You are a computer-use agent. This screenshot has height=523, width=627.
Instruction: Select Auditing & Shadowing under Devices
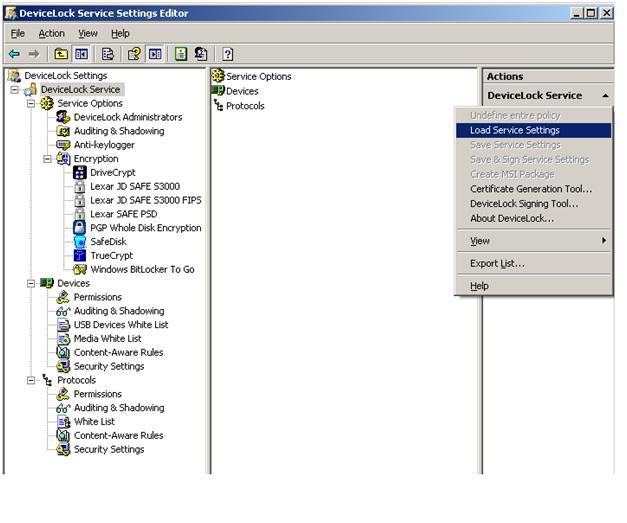pyautogui.click(x=119, y=311)
